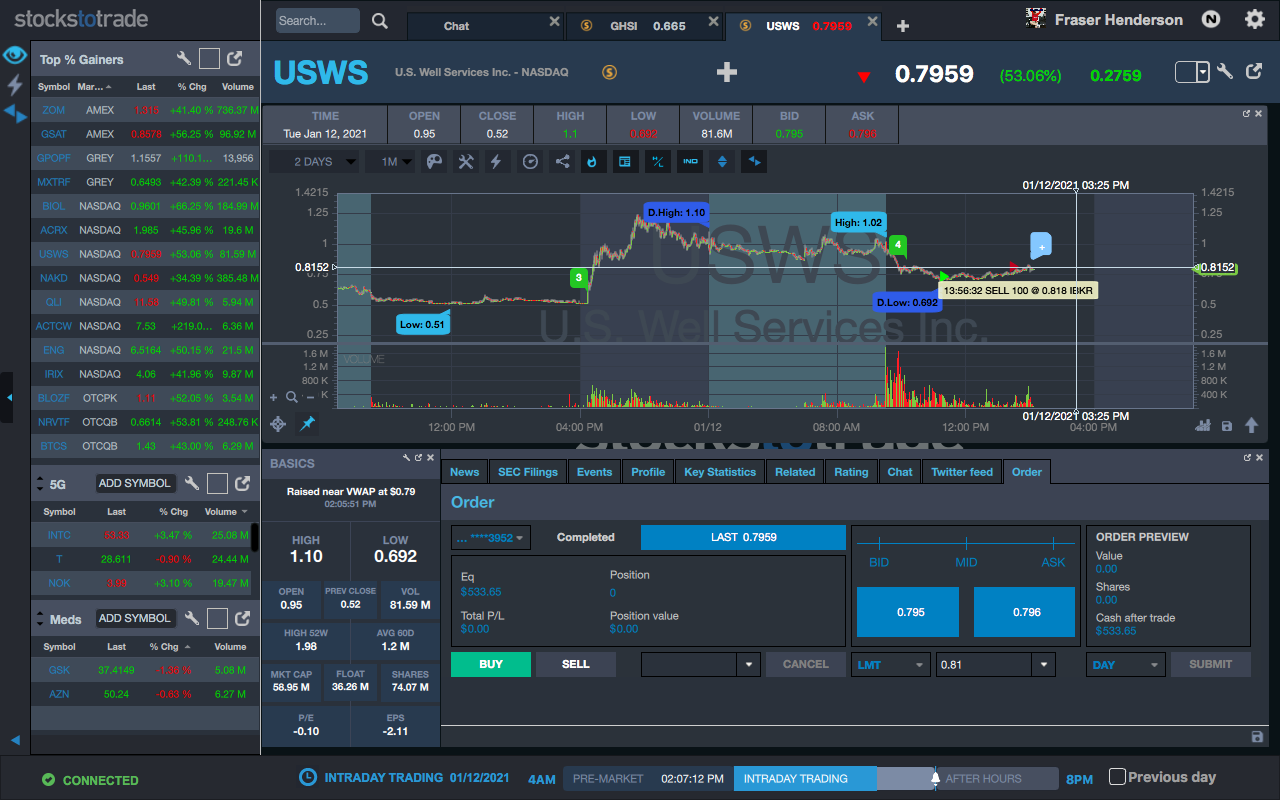The image size is (1280, 800).
Task: Open the 1M interval dropdown
Action: (389, 161)
